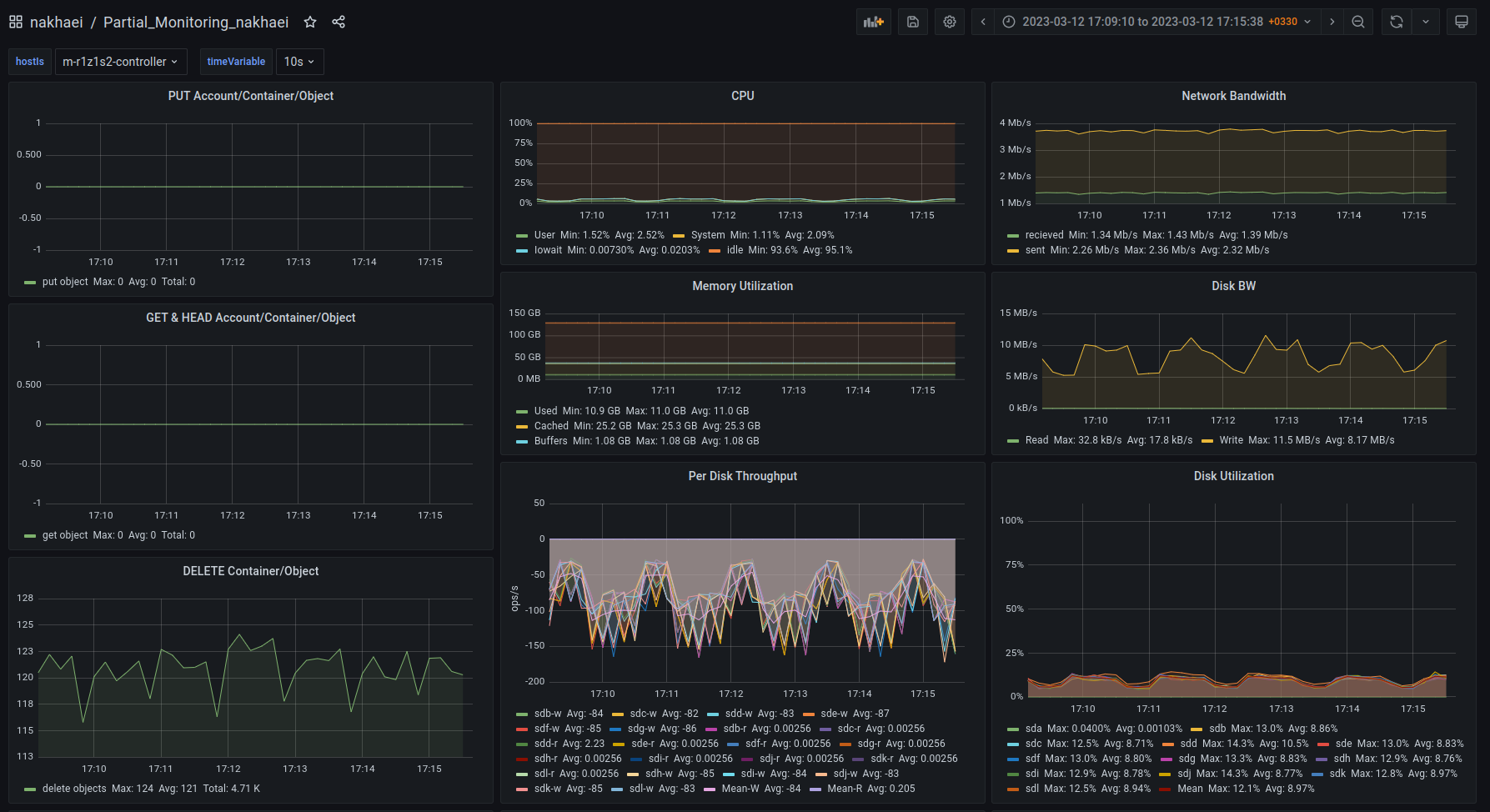Star the Partial_Monitoring_nakhaei dashboard
Viewport: 1490px width, 812px height.
coord(310,22)
